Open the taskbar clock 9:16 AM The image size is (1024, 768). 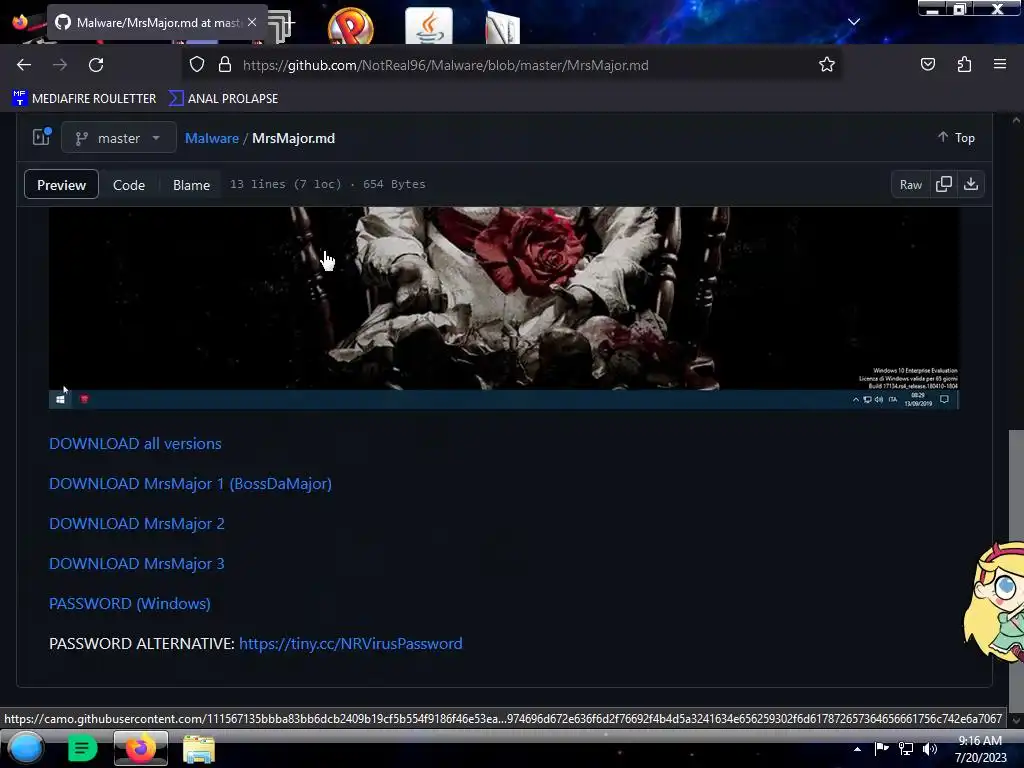[980, 749]
